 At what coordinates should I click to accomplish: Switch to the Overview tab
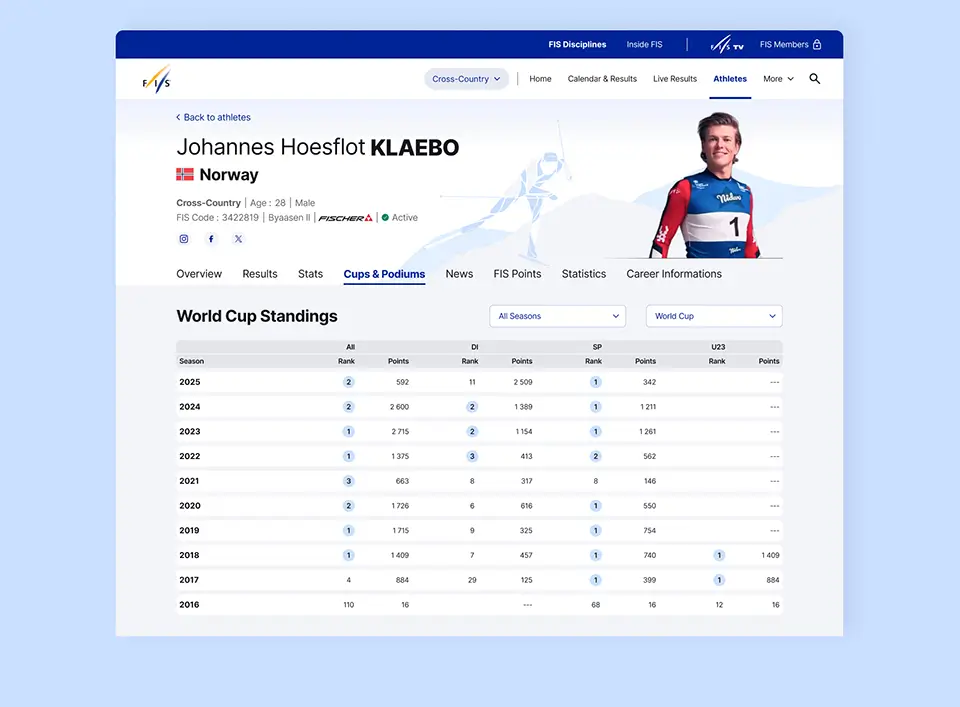click(199, 274)
